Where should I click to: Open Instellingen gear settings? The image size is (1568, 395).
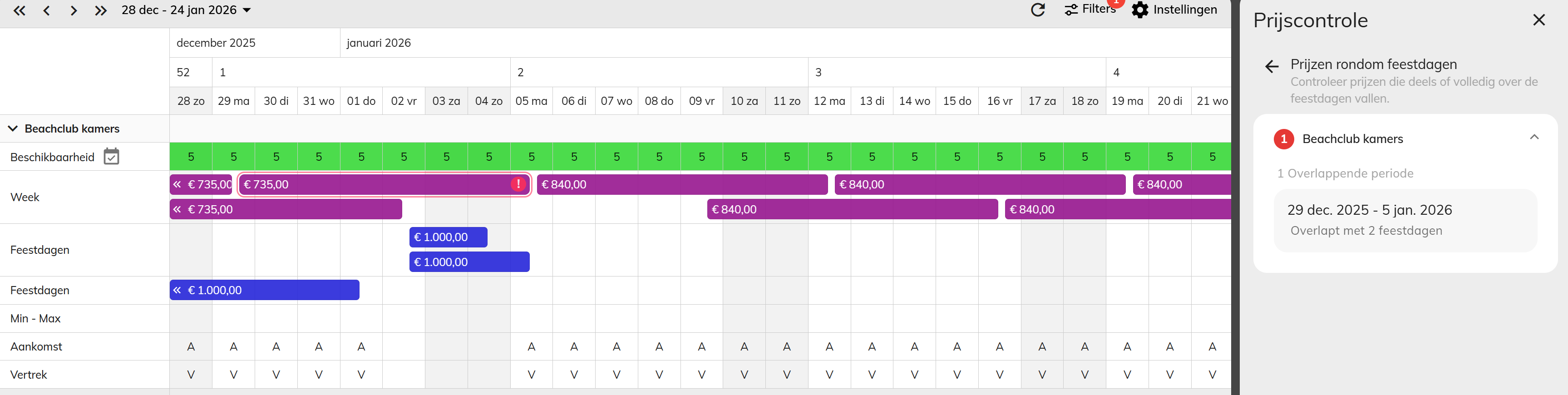pyautogui.click(x=1174, y=10)
